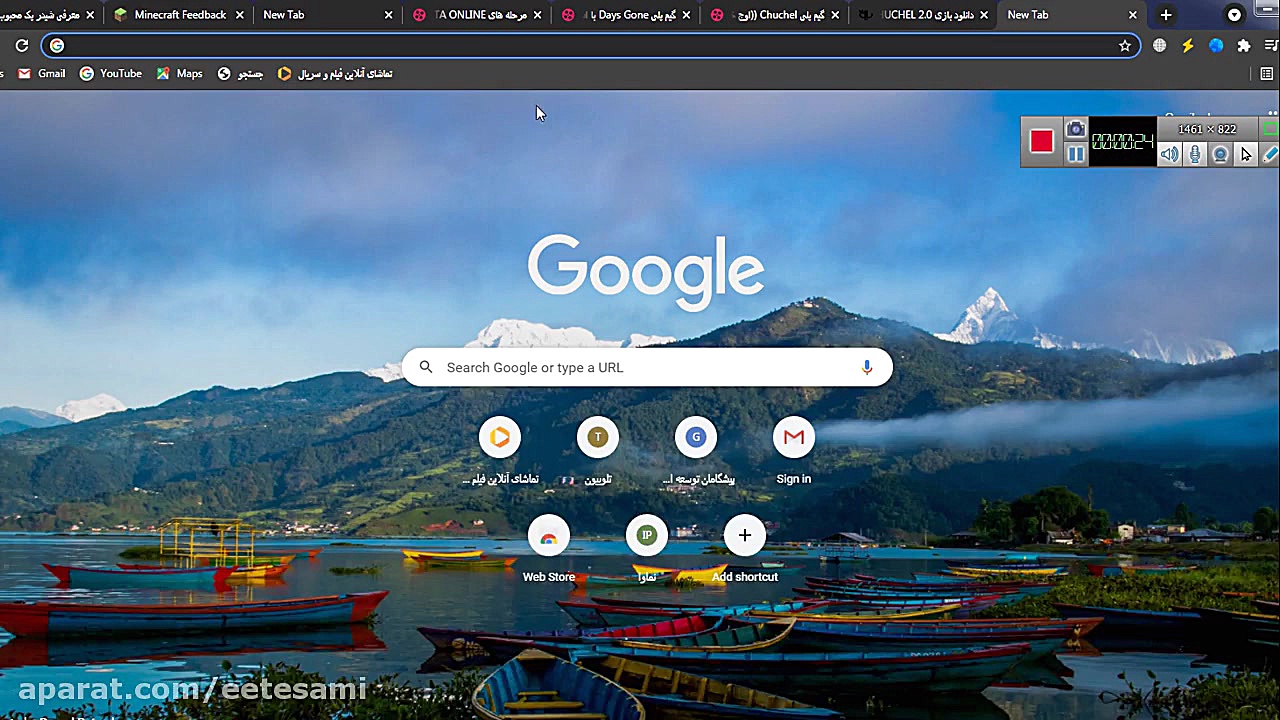Bookmark this tab with the star icon
The height and width of the screenshot is (720, 1280).
(1125, 45)
